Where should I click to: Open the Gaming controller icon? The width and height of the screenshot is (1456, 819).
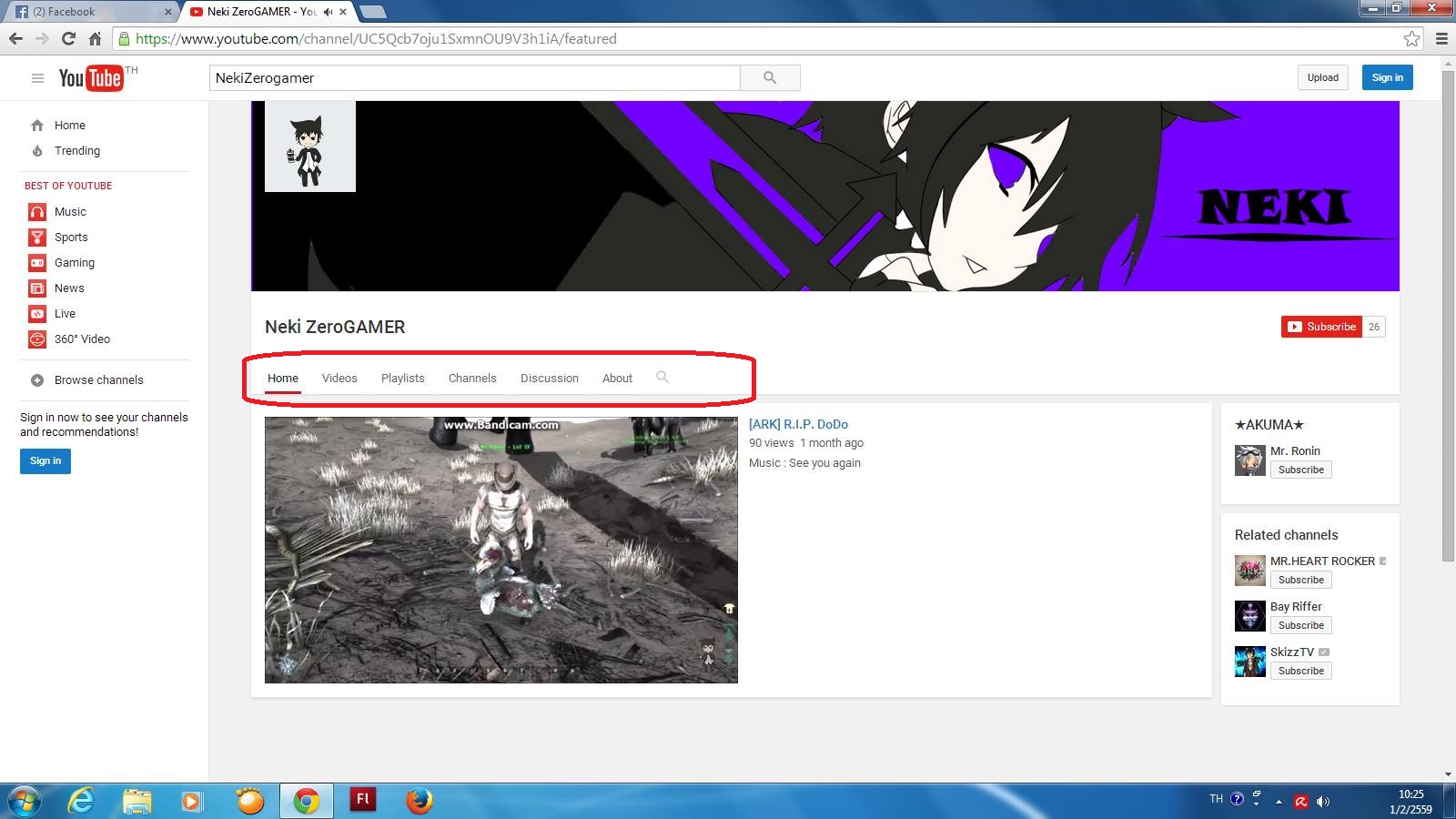pyautogui.click(x=37, y=263)
